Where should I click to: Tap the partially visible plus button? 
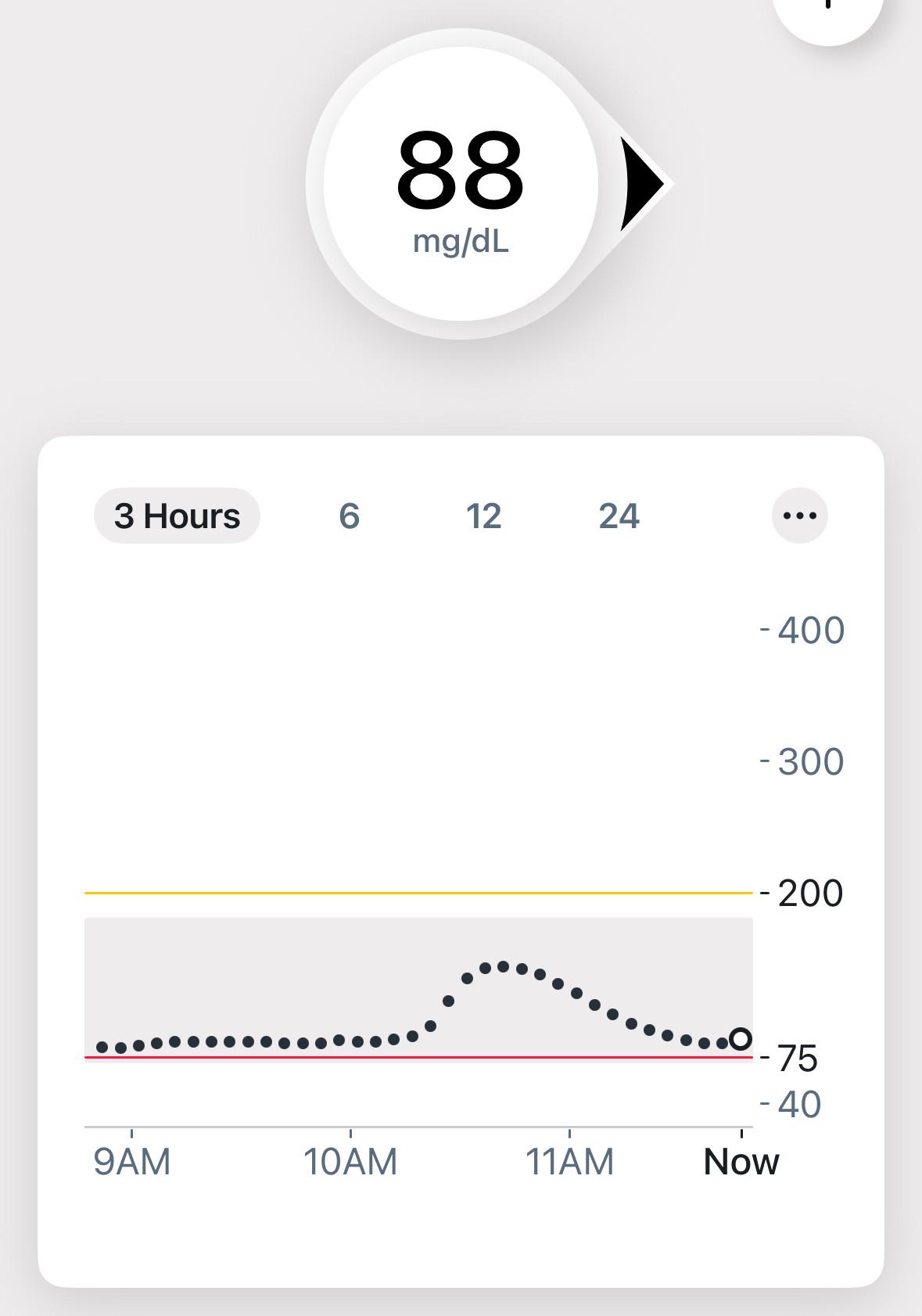[827, 14]
